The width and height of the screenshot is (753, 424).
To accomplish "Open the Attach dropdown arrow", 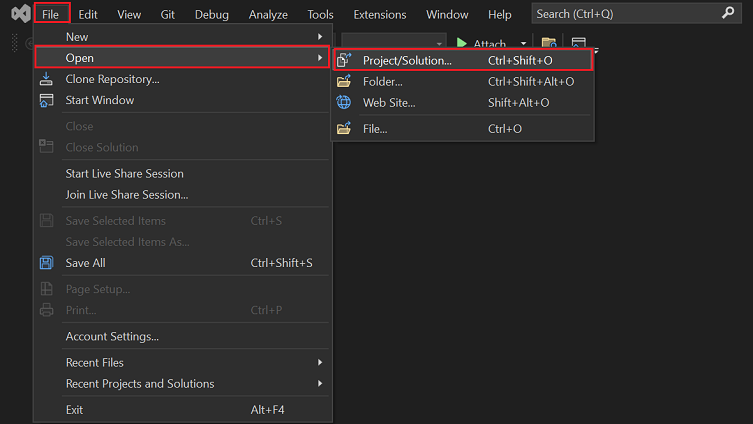I will (x=523, y=43).
